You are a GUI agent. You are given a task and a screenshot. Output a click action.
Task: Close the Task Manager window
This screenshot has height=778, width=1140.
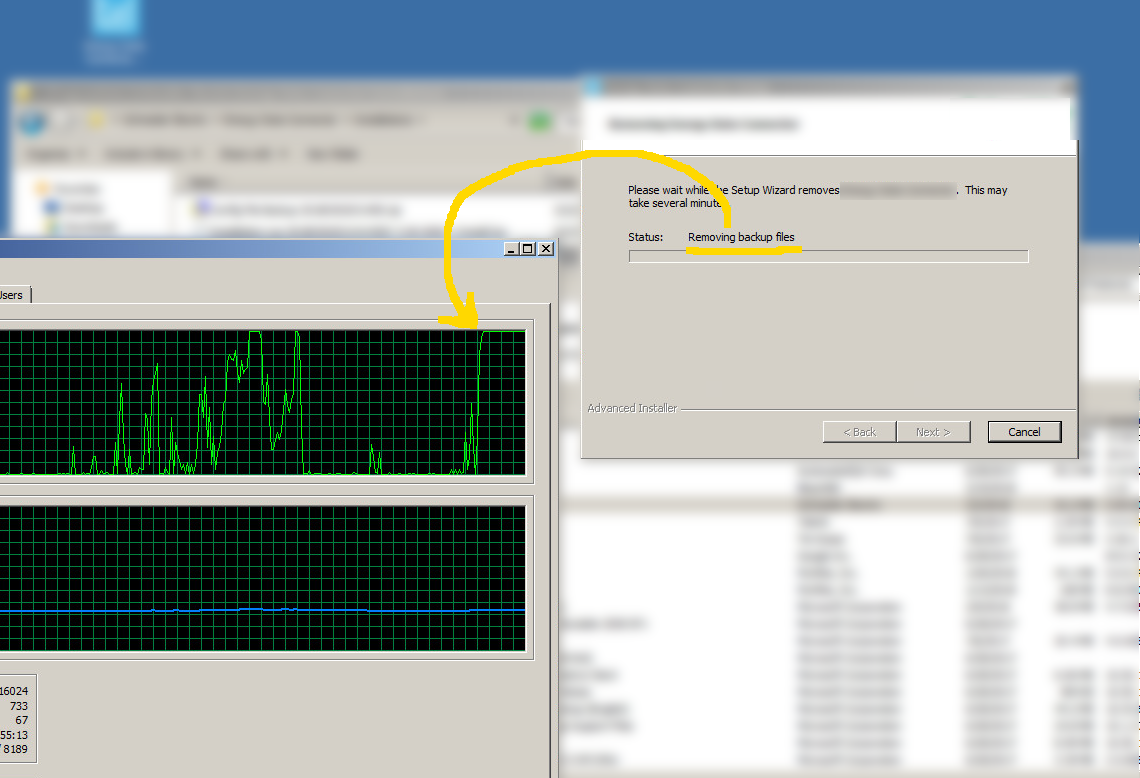point(545,248)
